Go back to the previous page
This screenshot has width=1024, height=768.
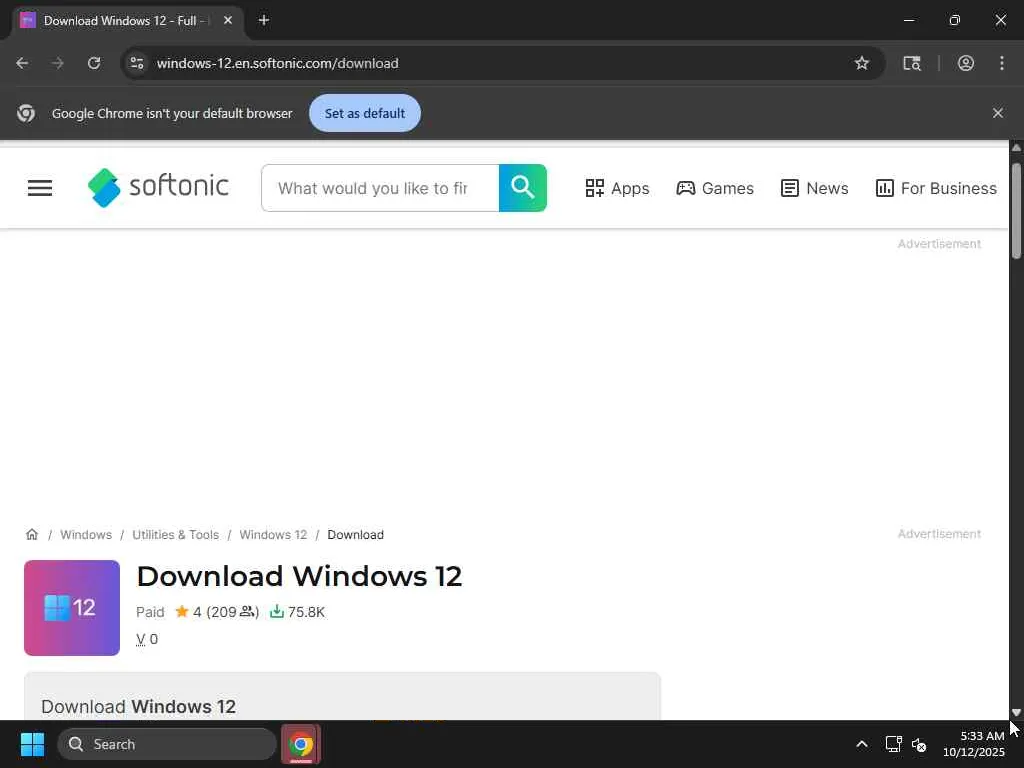(x=22, y=63)
